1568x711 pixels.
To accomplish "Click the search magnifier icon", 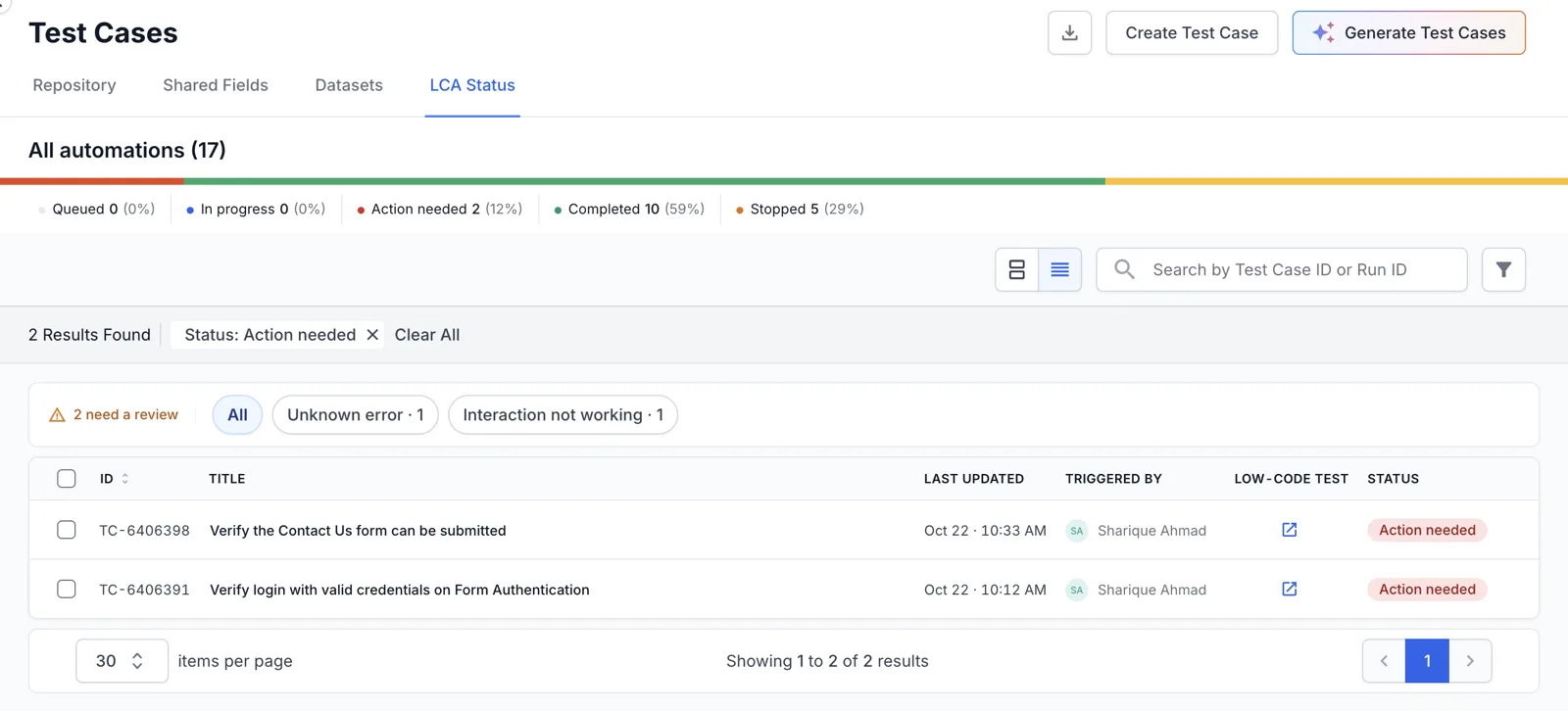I will click(x=1124, y=269).
